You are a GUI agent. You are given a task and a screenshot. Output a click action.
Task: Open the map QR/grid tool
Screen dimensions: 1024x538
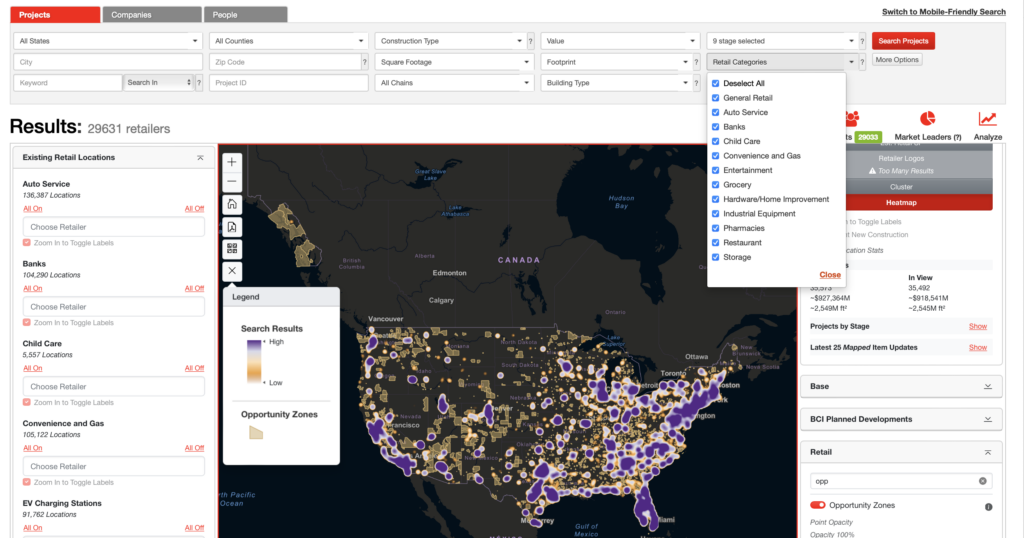coord(232,249)
